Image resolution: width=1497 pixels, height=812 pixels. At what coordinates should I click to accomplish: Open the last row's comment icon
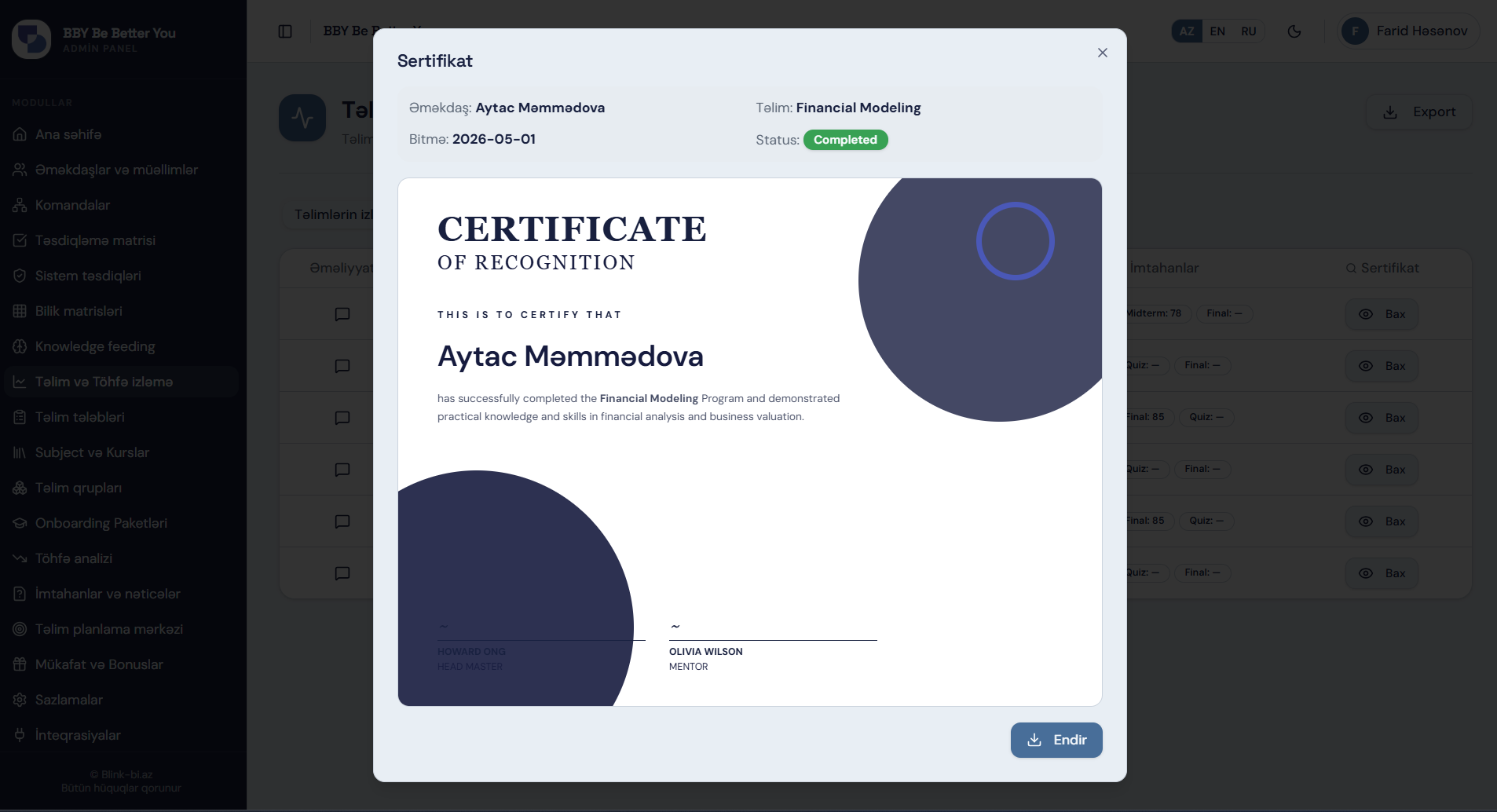[x=342, y=573]
